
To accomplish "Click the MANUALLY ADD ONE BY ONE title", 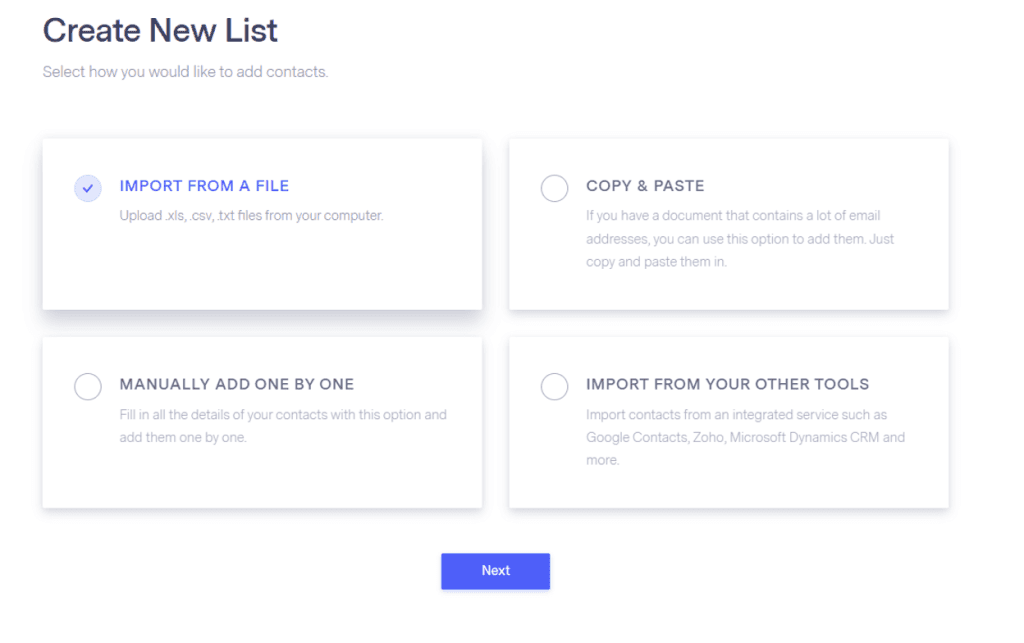I will [x=237, y=384].
